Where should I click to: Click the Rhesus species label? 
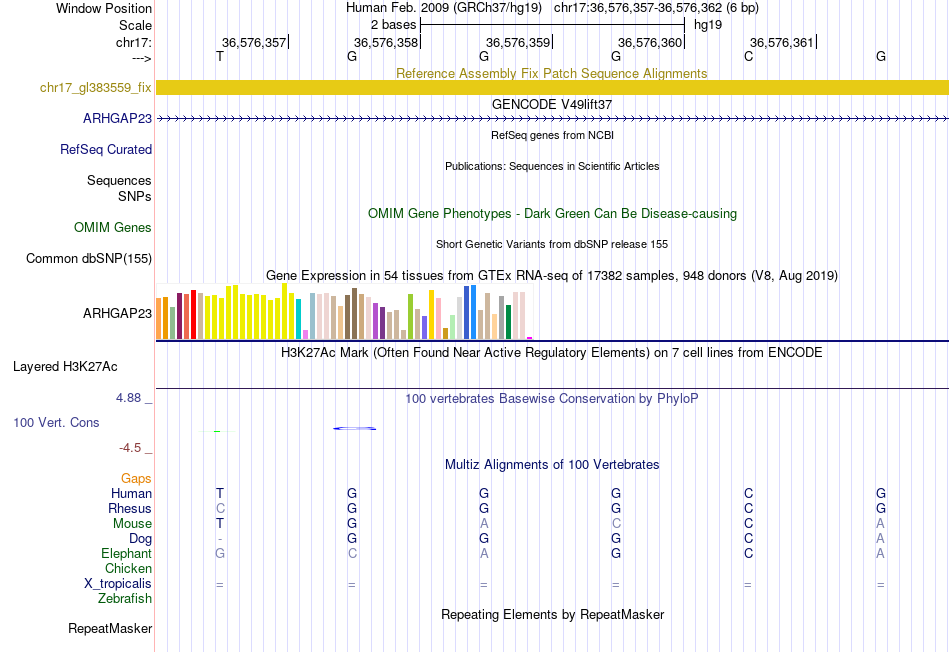(x=130, y=508)
